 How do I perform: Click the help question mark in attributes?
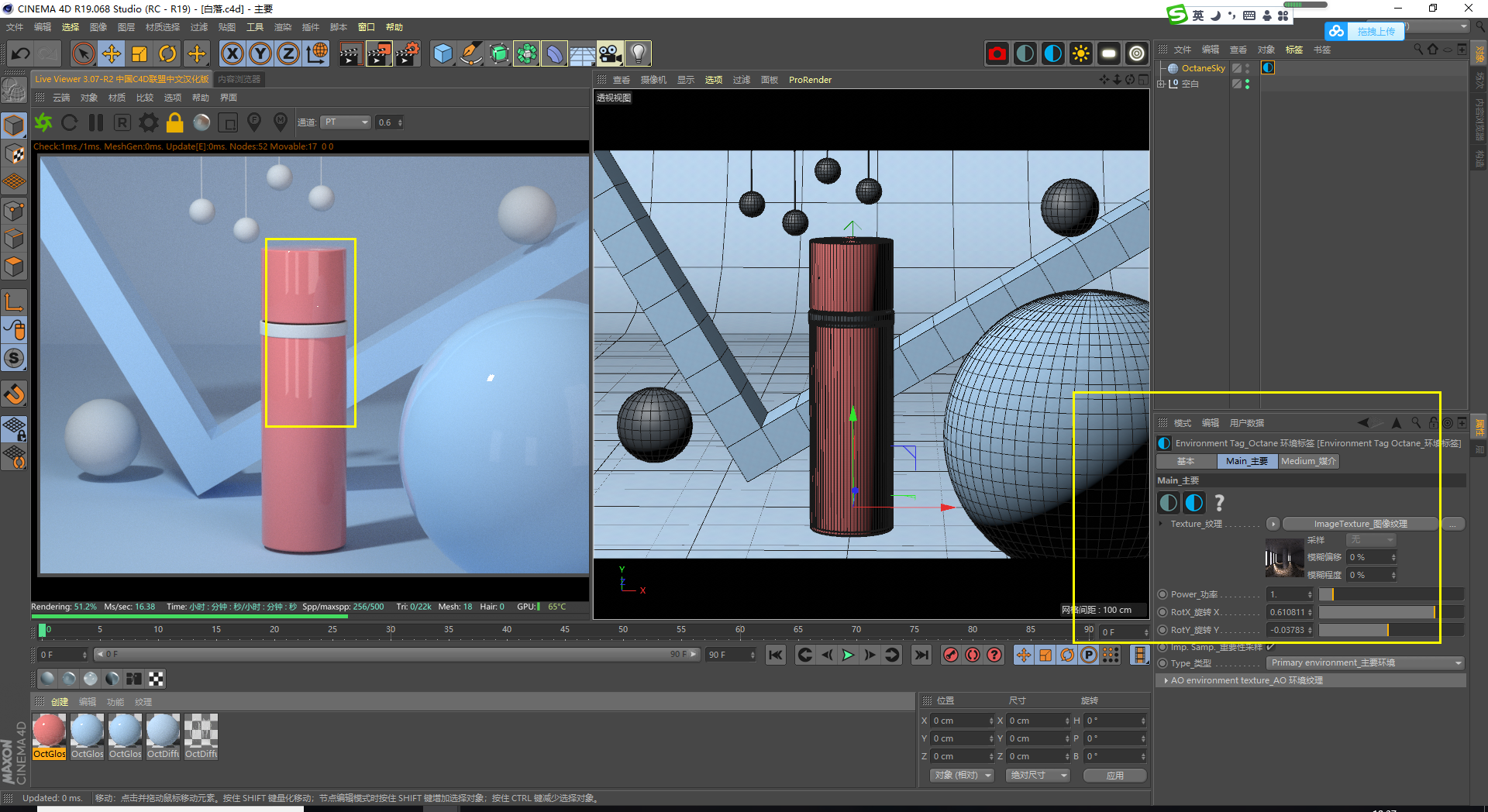(1219, 503)
